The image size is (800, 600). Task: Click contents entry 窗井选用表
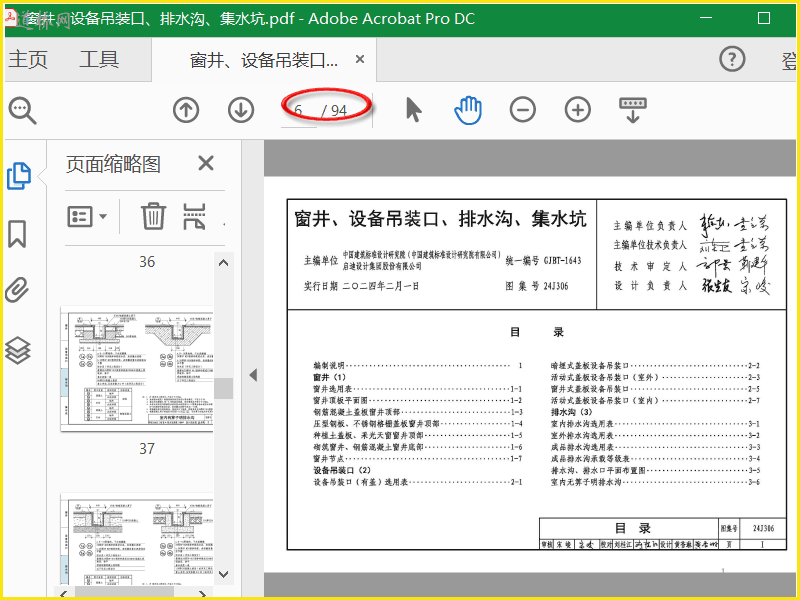333,389
